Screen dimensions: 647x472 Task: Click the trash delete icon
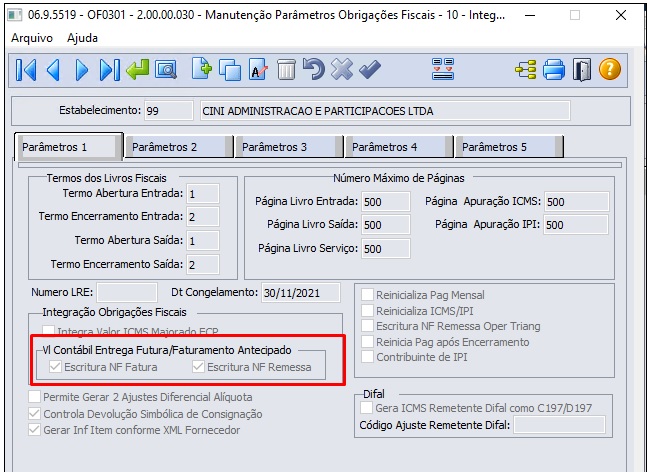[x=286, y=70]
